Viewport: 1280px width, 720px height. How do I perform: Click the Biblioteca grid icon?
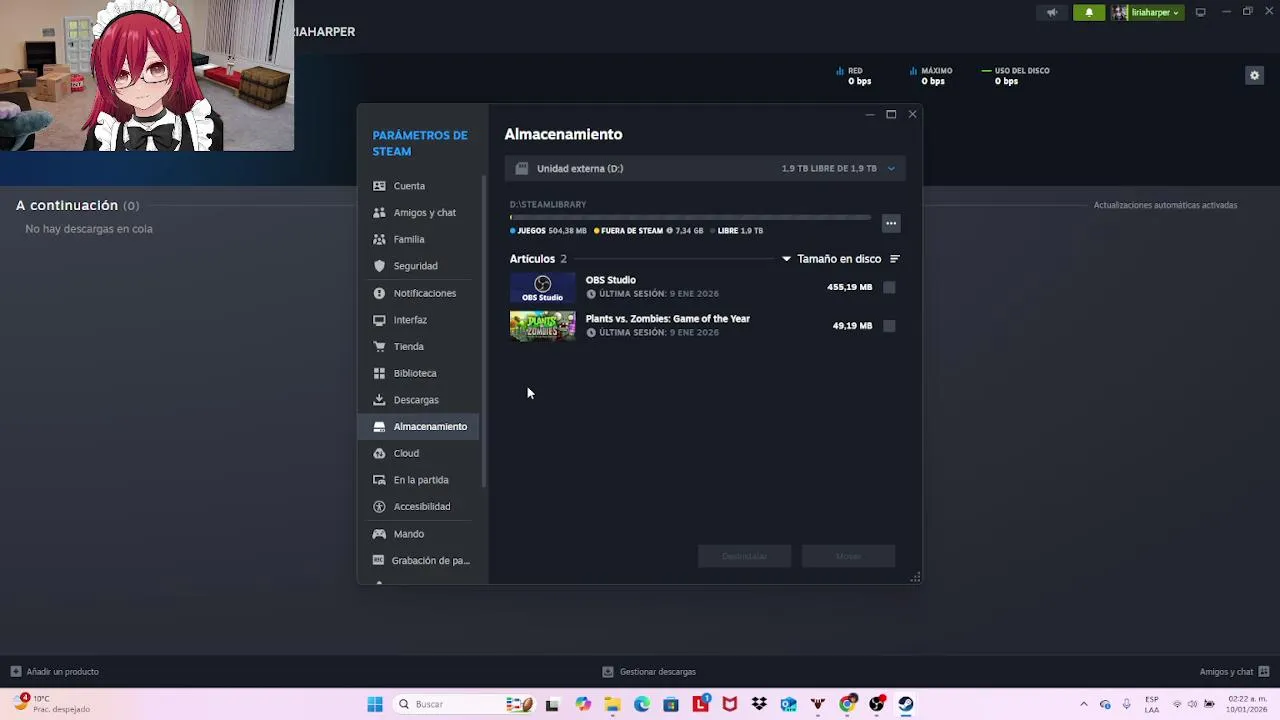[379, 373]
